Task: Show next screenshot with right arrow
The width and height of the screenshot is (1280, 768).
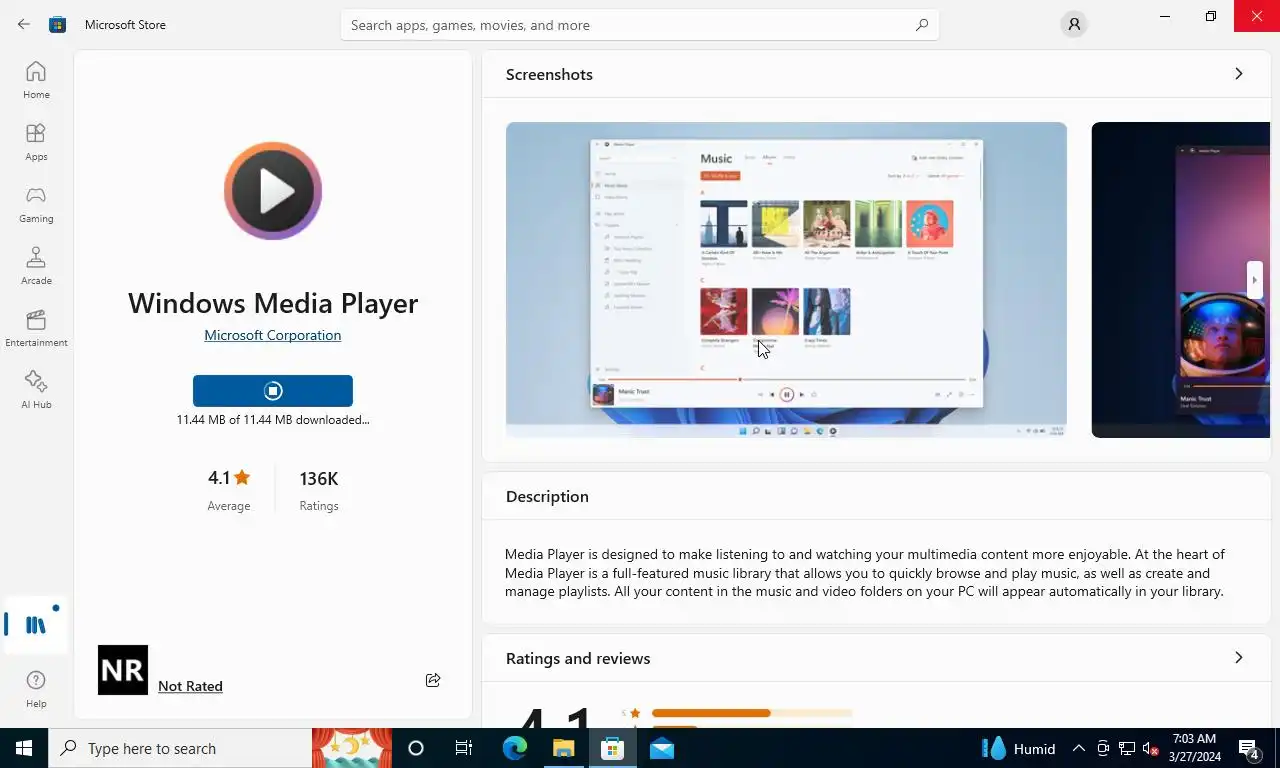Action: pyautogui.click(x=1254, y=280)
